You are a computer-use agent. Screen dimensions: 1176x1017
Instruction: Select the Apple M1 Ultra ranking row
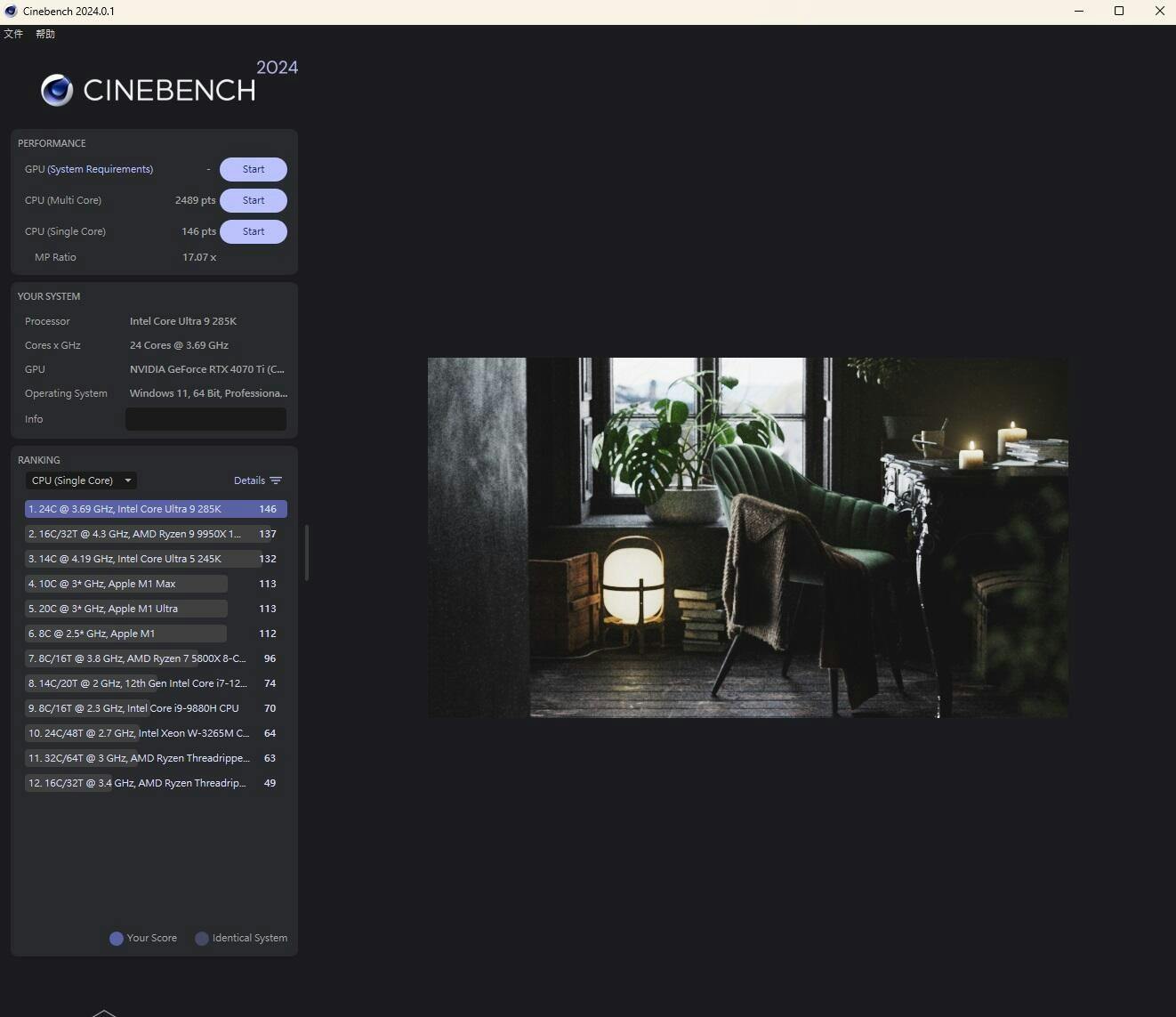click(x=156, y=609)
